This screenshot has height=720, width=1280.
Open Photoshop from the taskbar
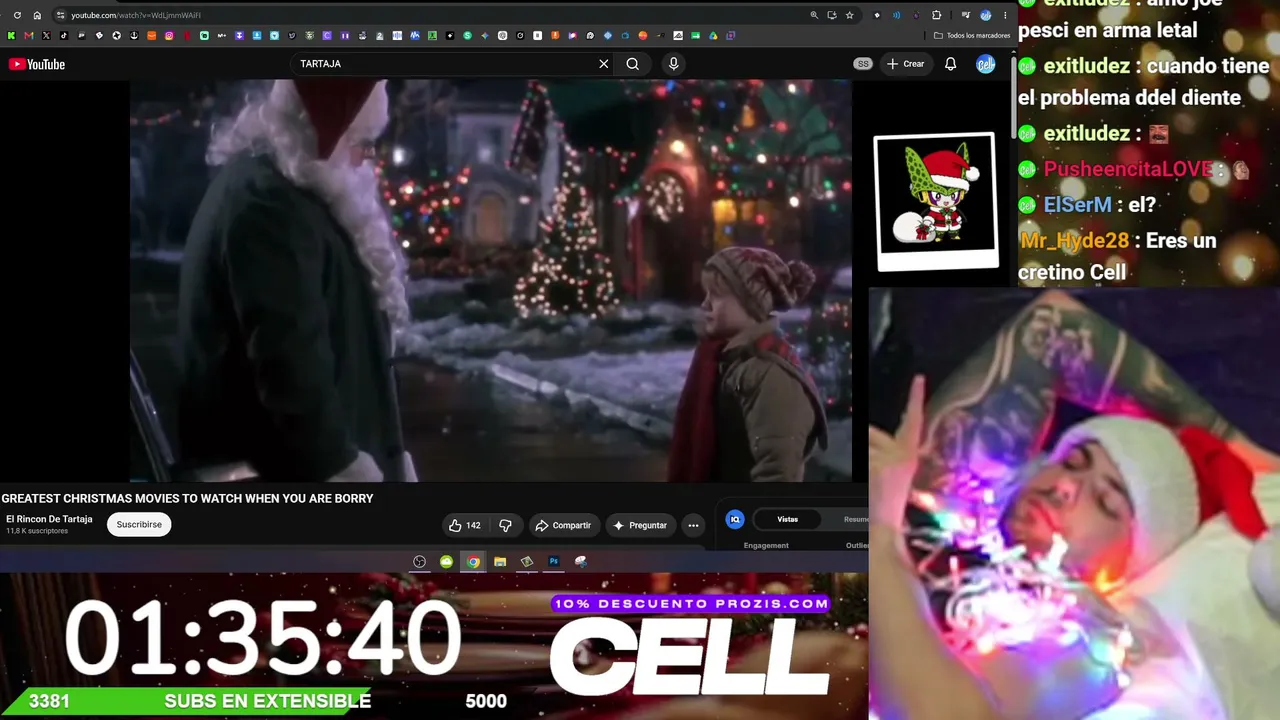(x=554, y=562)
